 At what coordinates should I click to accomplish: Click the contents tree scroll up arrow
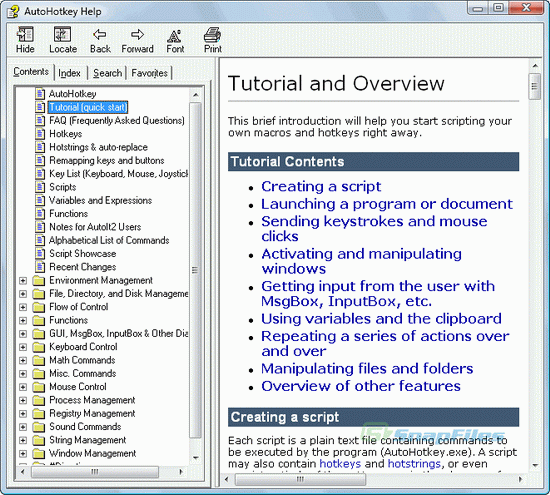[x=195, y=95]
